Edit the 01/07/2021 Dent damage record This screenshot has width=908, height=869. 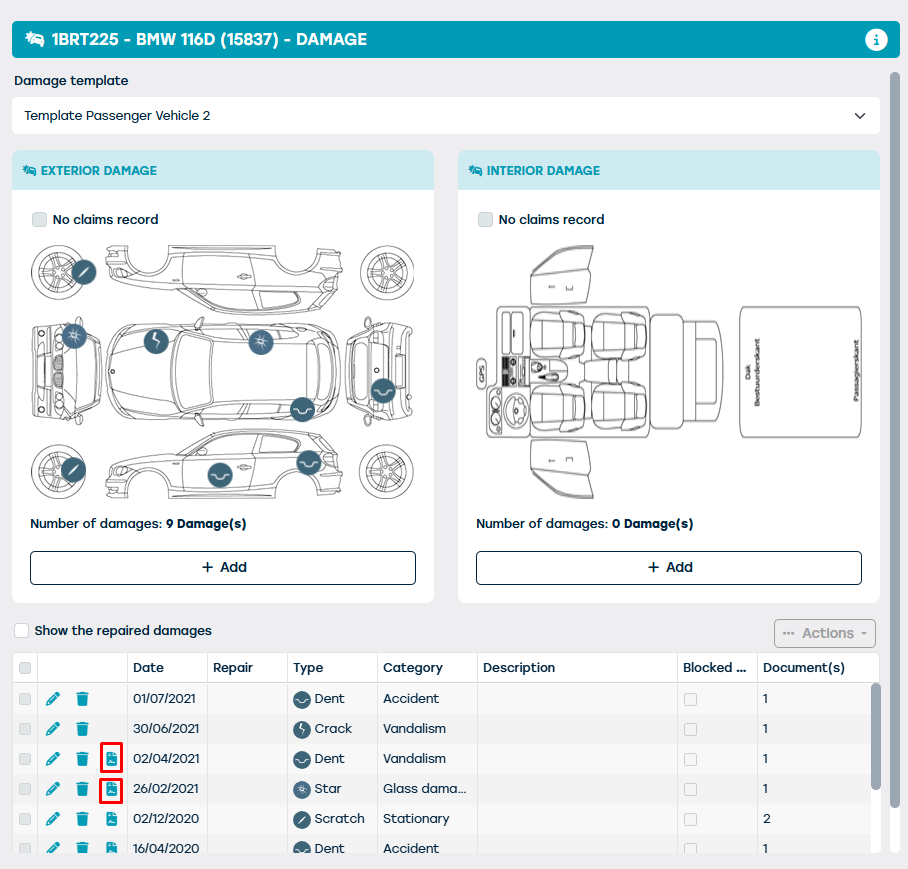click(x=53, y=699)
